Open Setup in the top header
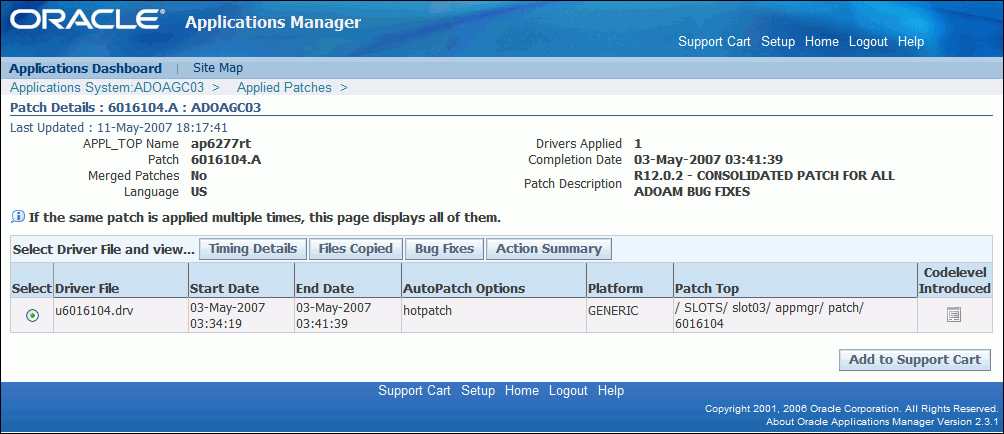1004x434 pixels. click(778, 42)
